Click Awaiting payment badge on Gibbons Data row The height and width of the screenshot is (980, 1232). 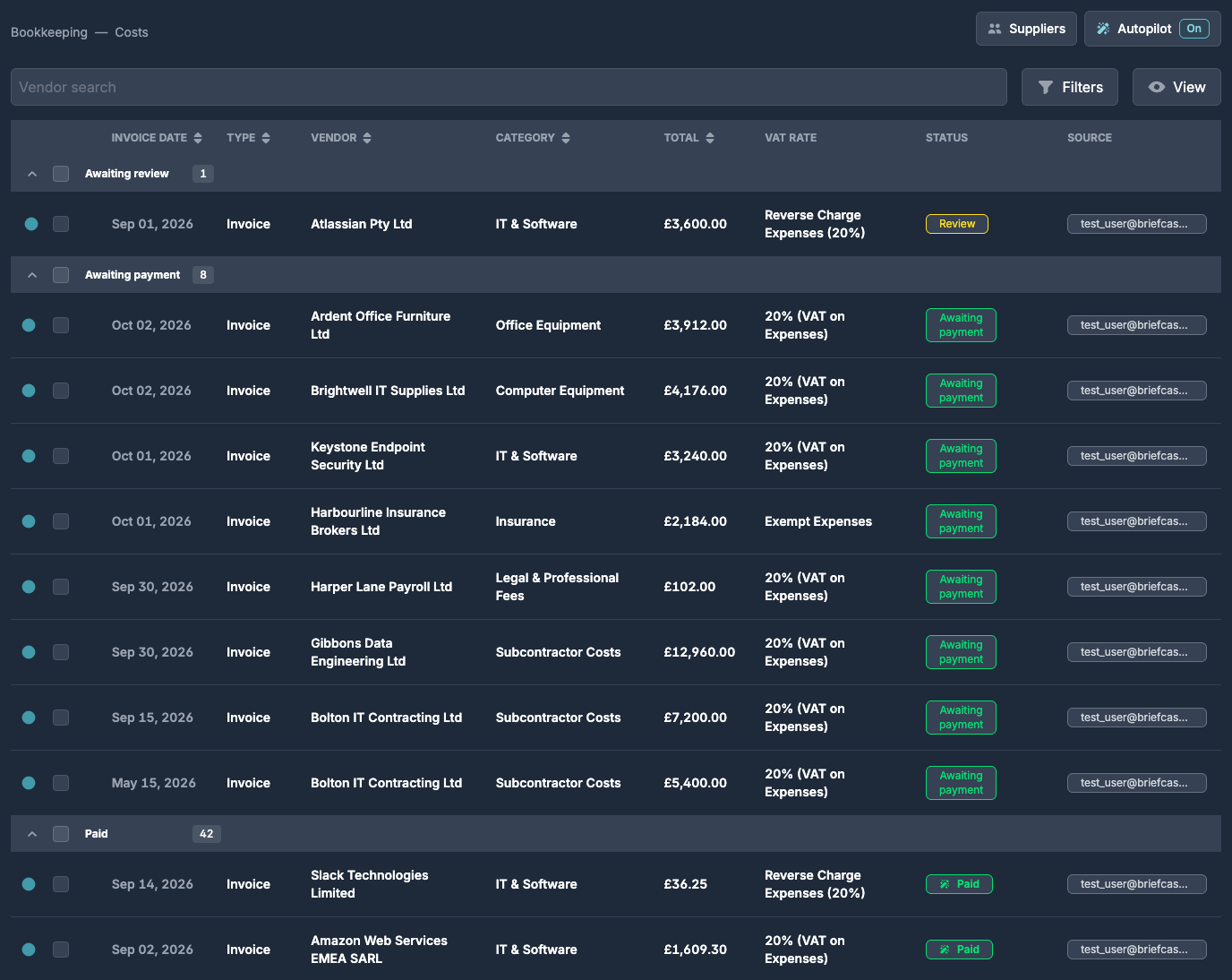click(961, 652)
